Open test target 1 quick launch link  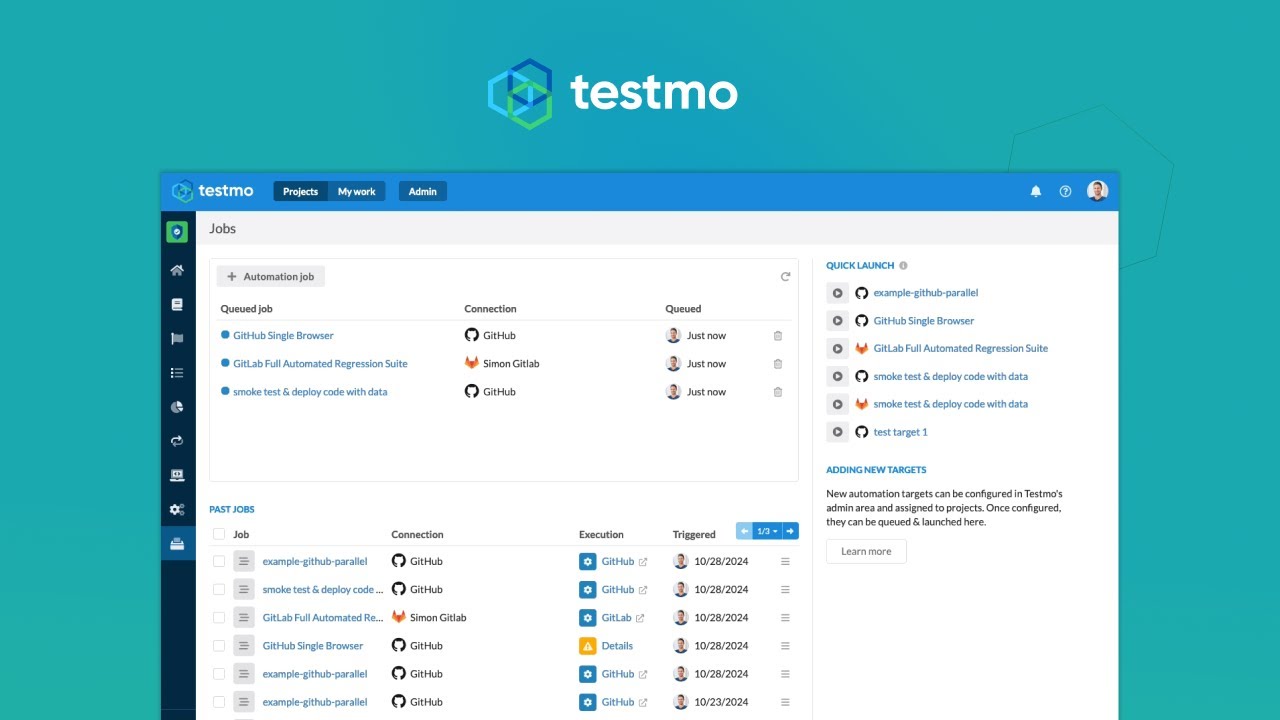click(x=900, y=432)
